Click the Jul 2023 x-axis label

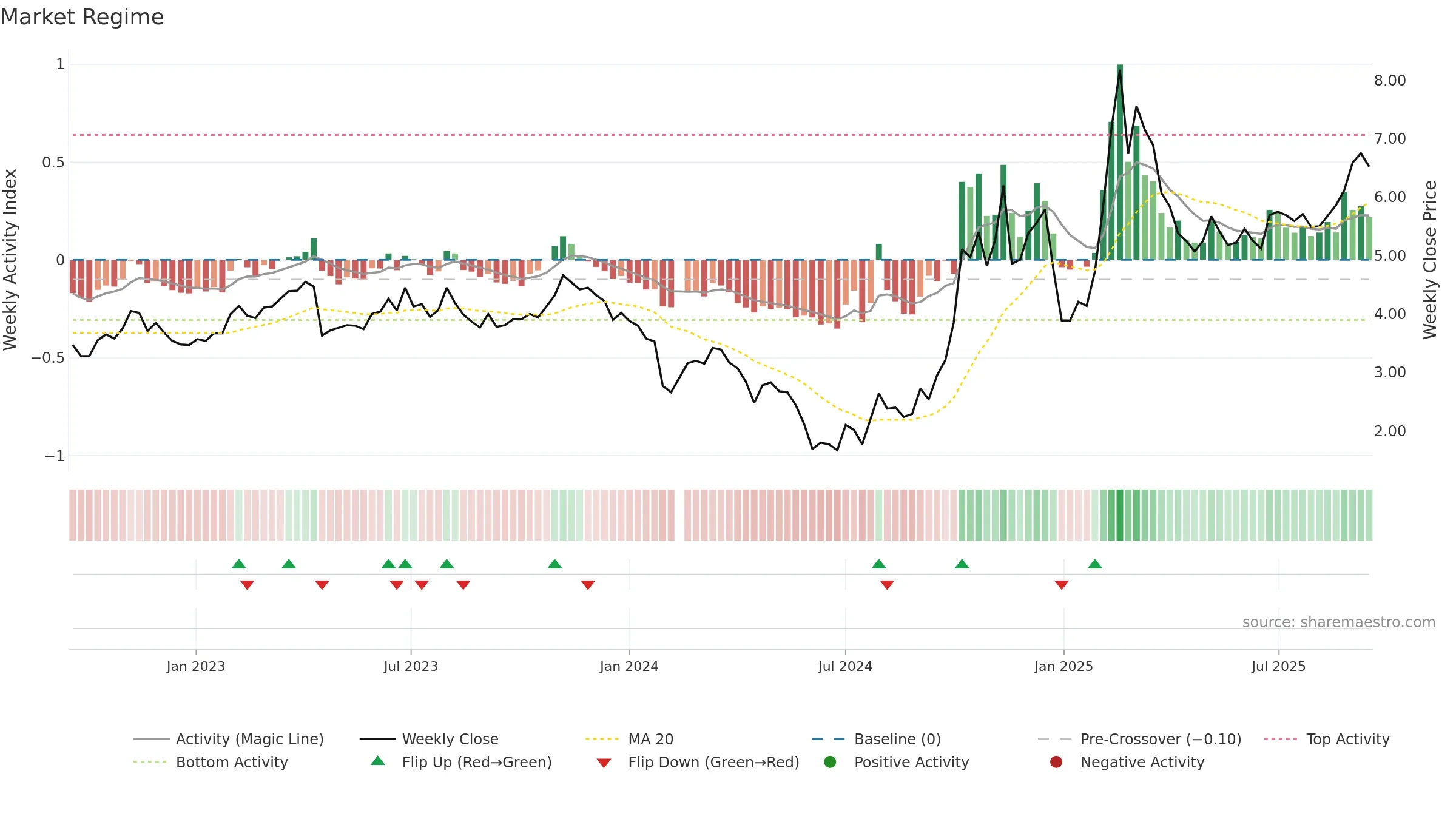(411, 666)
